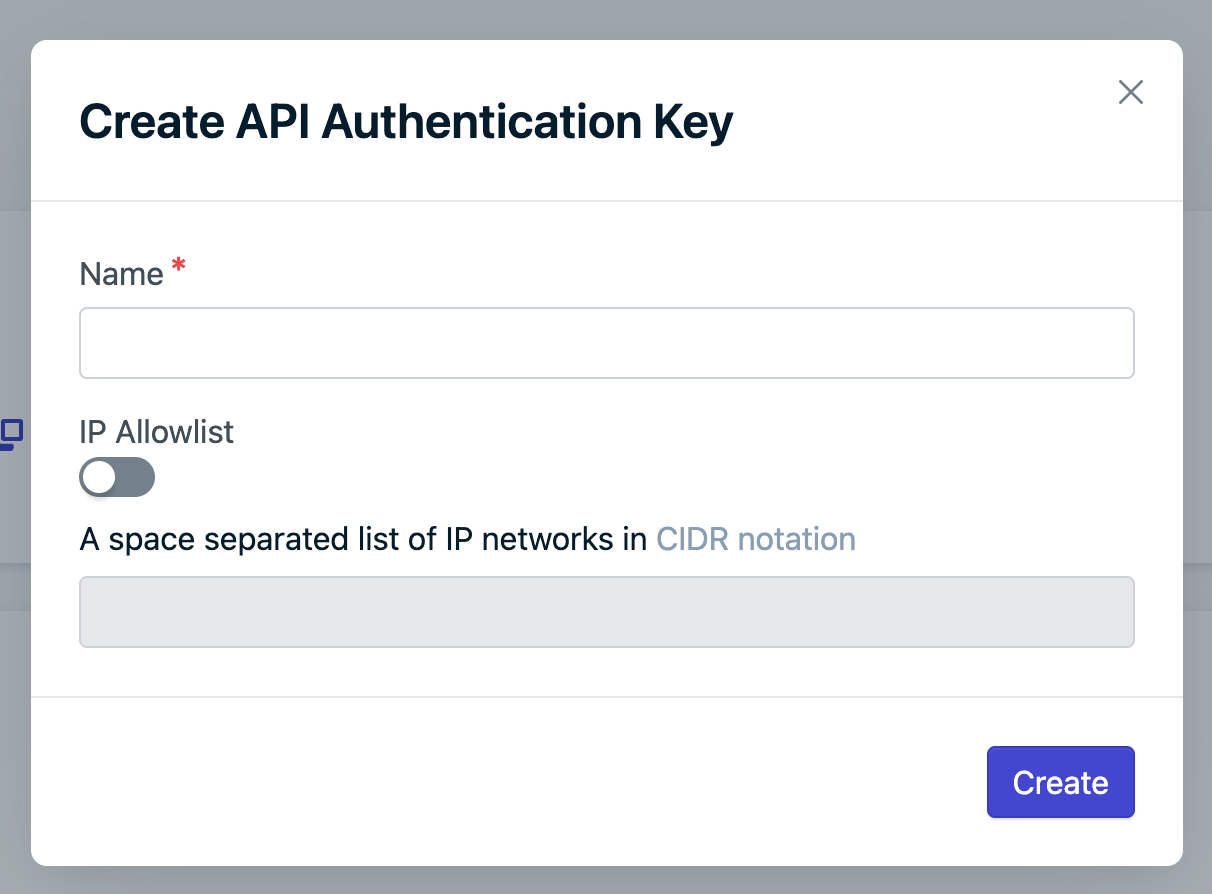Image resolution: width=1212 pixels, height=894 pixels.
Task: Click the word "Create" in the dialog heading
Action: [151, 122]
